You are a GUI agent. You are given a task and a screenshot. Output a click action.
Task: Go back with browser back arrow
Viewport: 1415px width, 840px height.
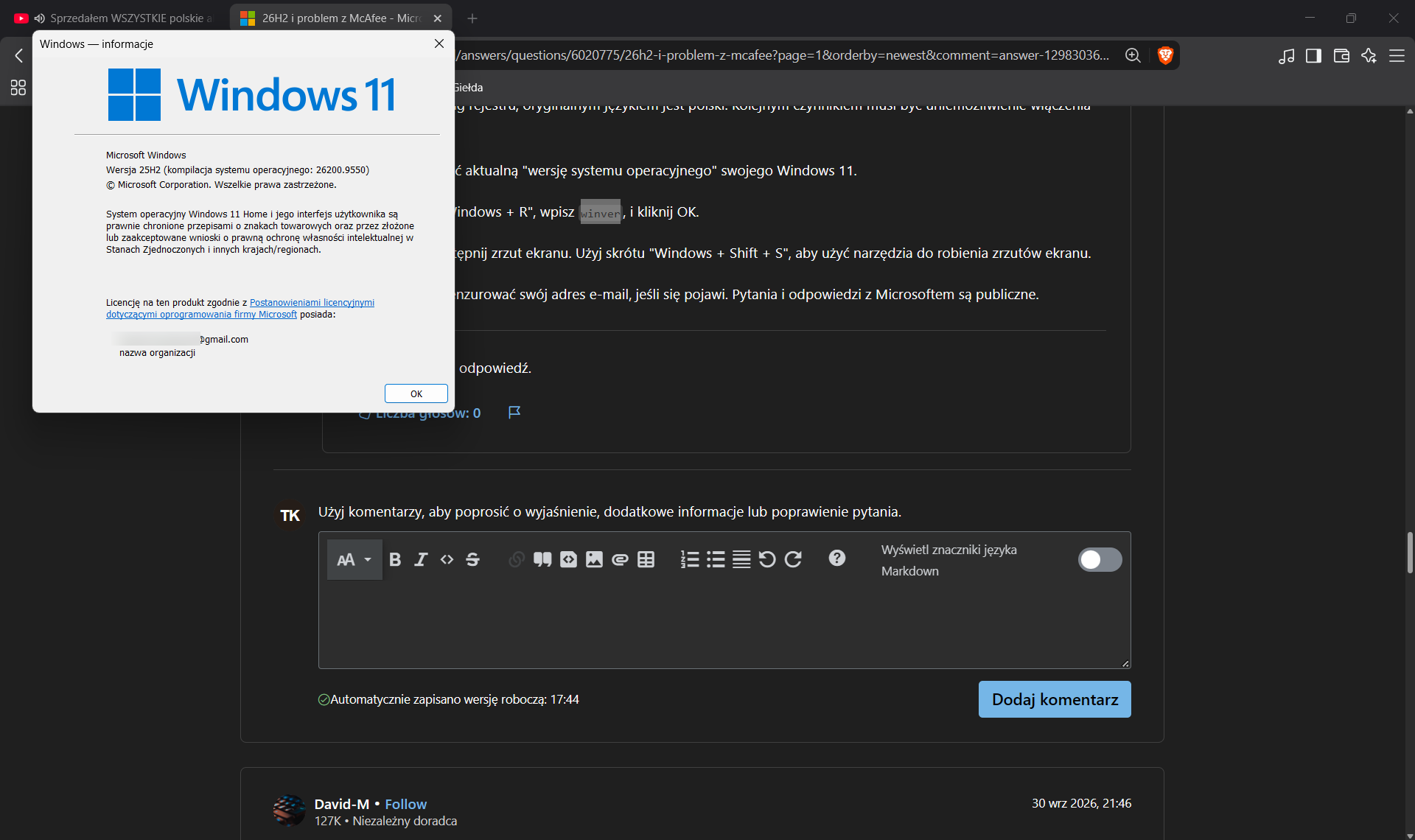pyautogui.click(x=19, y=56)
